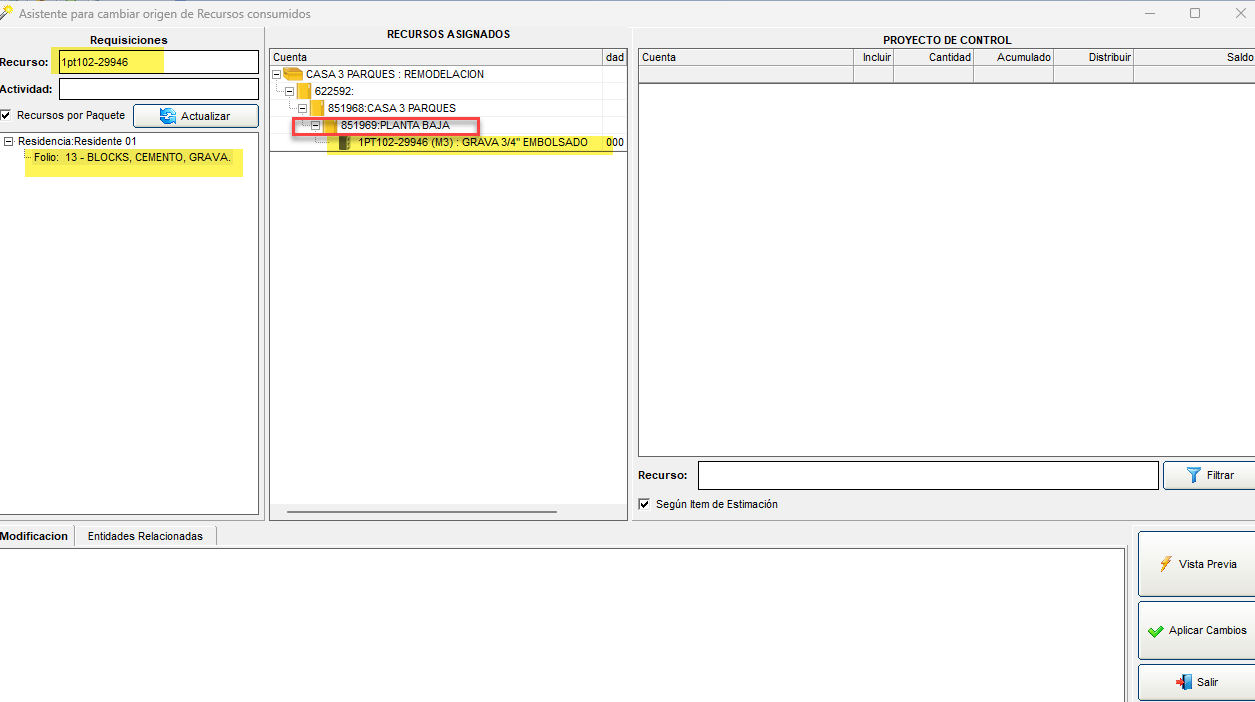Click the GRAVA 3/4" EMBOLSADO resource icon
Viewport: 1255px width, 702px height.
click(345, 143)
